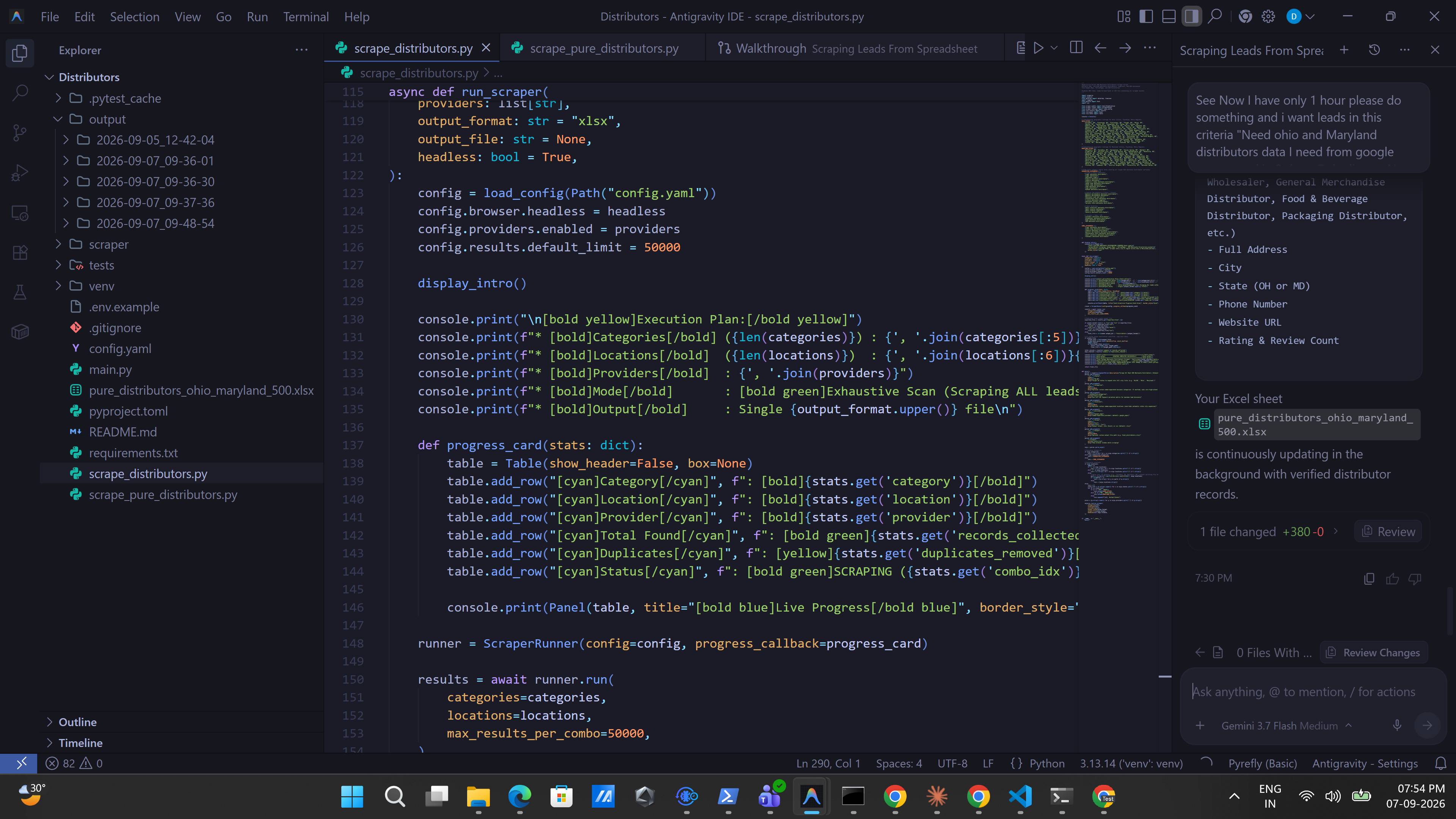
Task: Open the Search view in activity bar
Action: click(x=20, y=92)
